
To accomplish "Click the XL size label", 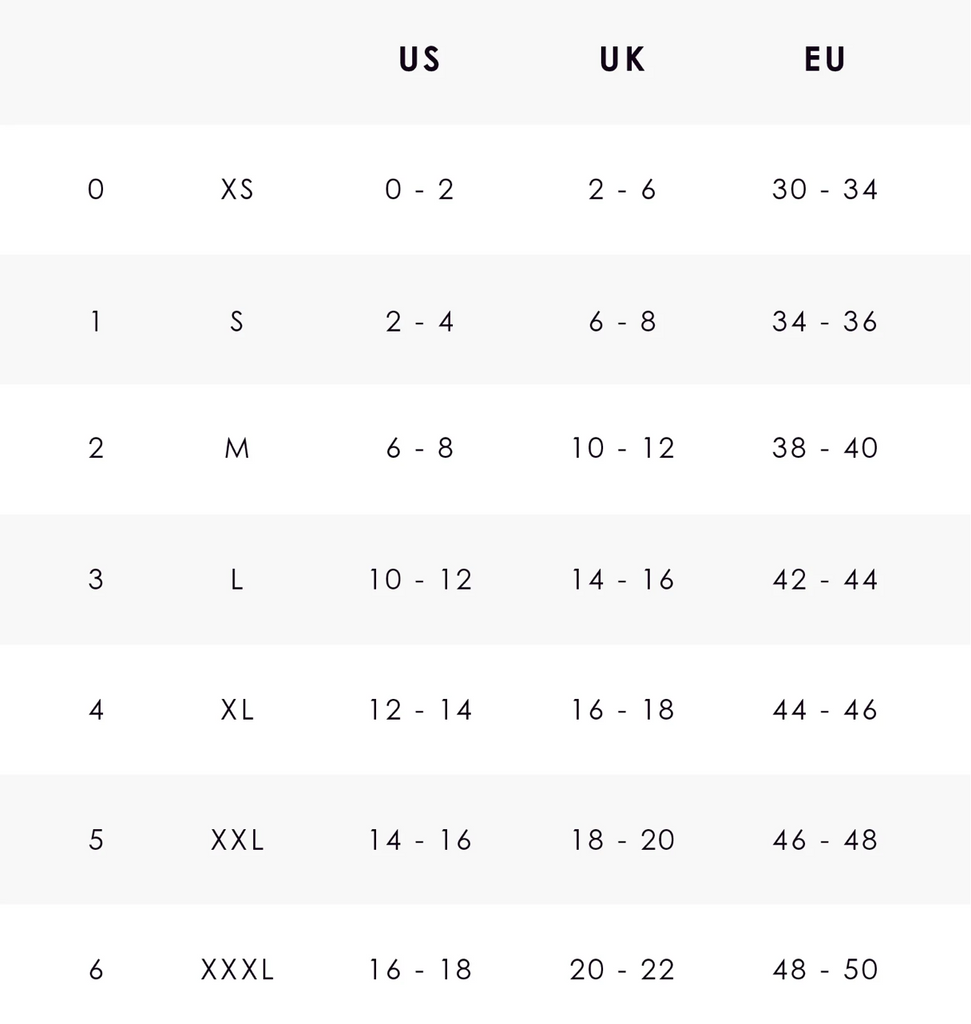I will pyautogui.click(x=237, y=710).
